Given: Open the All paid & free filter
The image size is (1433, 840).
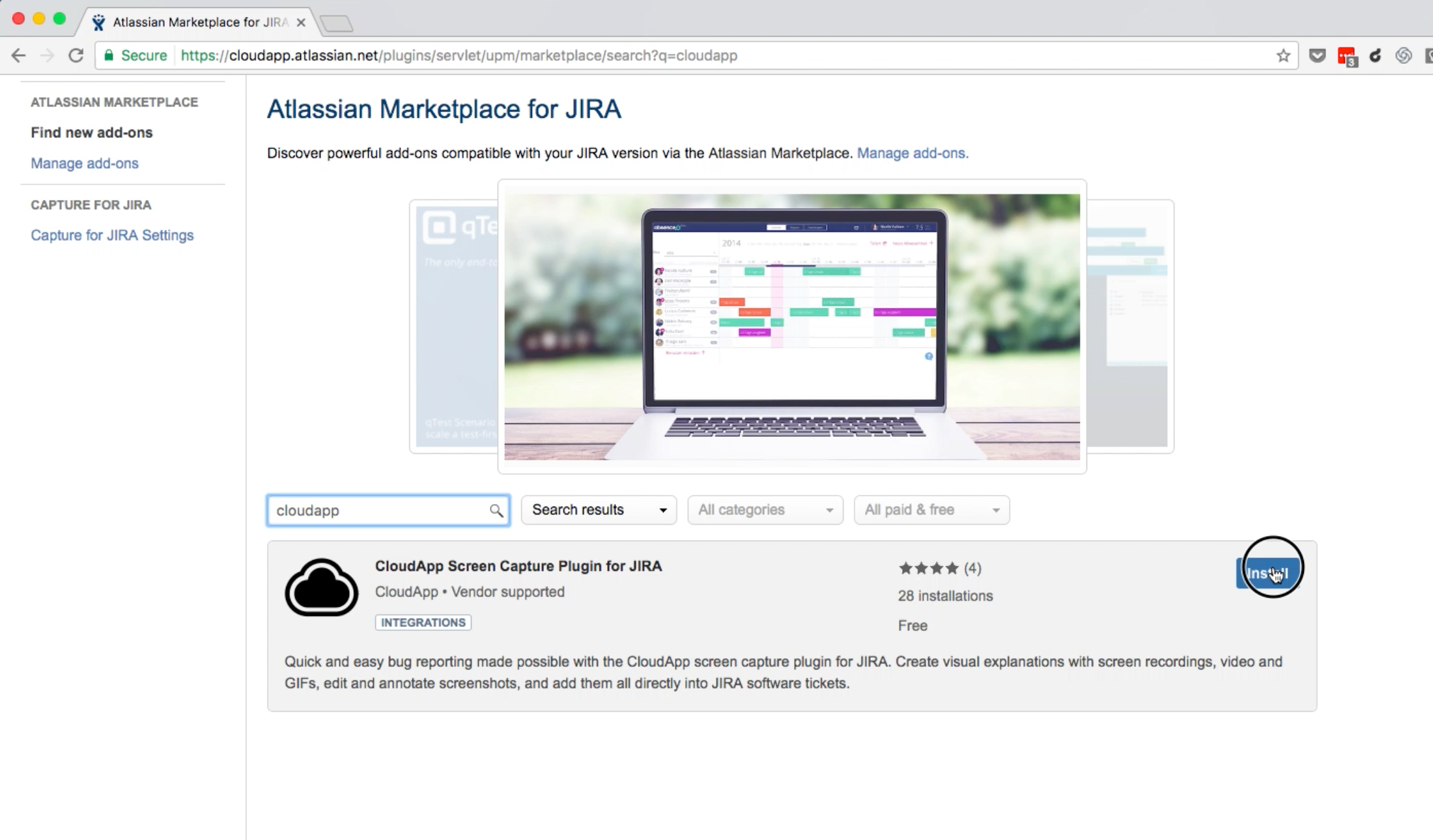Looking at the screenshot, I should click(x=931, y=510).
